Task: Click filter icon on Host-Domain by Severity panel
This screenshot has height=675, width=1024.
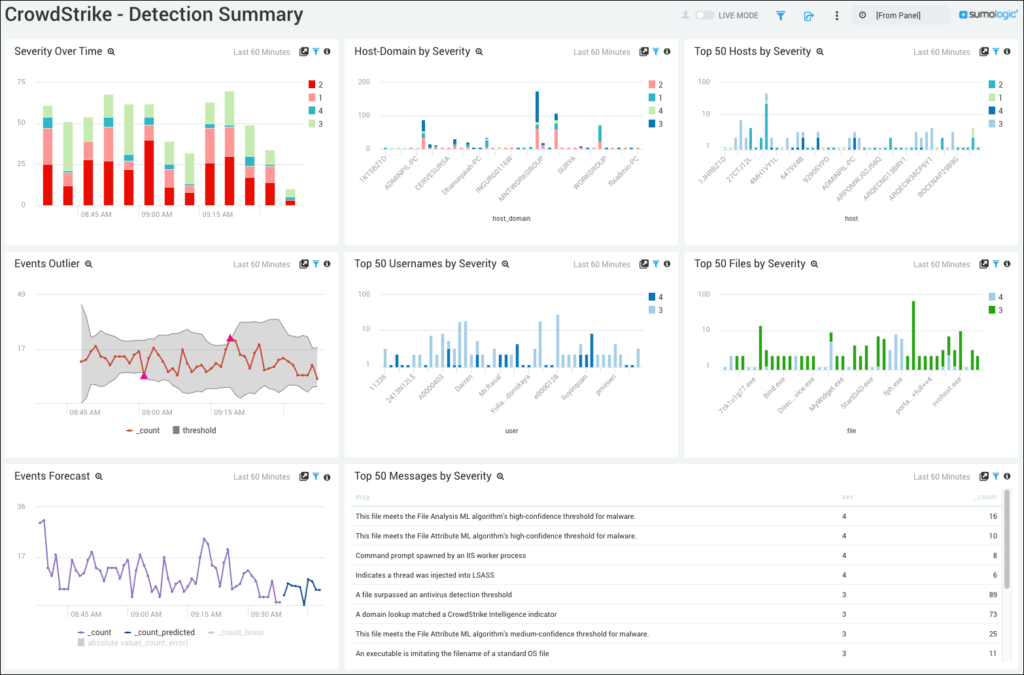Action: (x=656, y=52)
